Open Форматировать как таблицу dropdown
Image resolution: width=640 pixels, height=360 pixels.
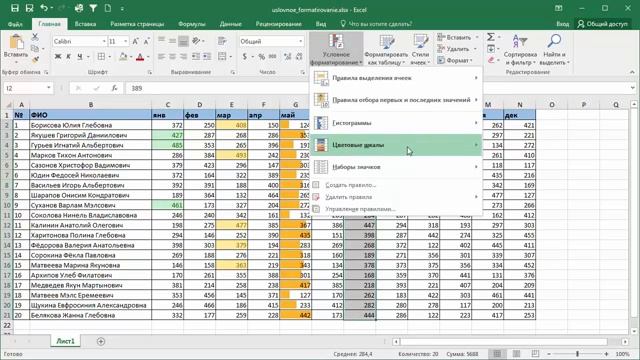(386, 49)
